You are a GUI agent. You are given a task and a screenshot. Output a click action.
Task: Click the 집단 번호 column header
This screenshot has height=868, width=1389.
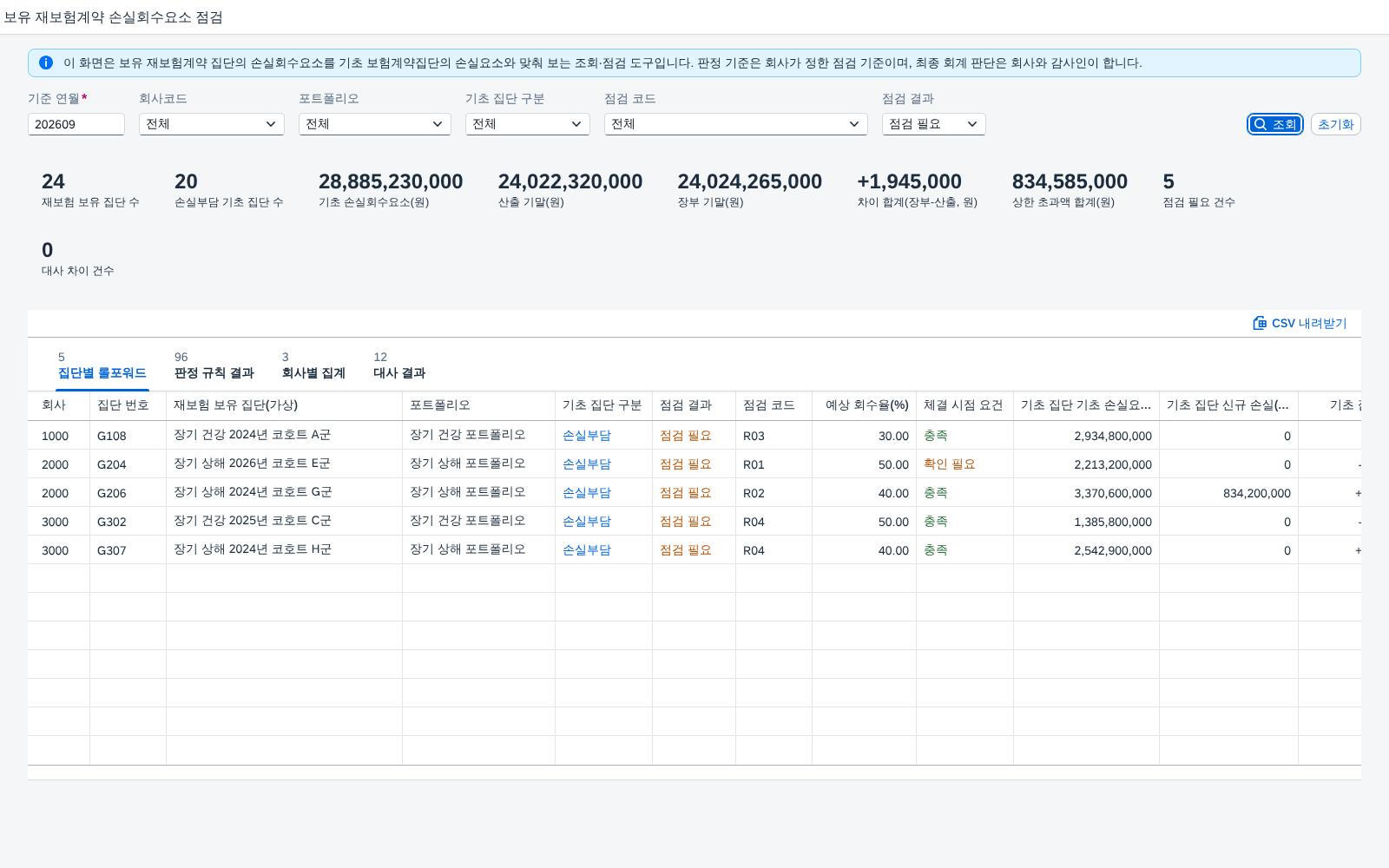[x=128, y=405]
